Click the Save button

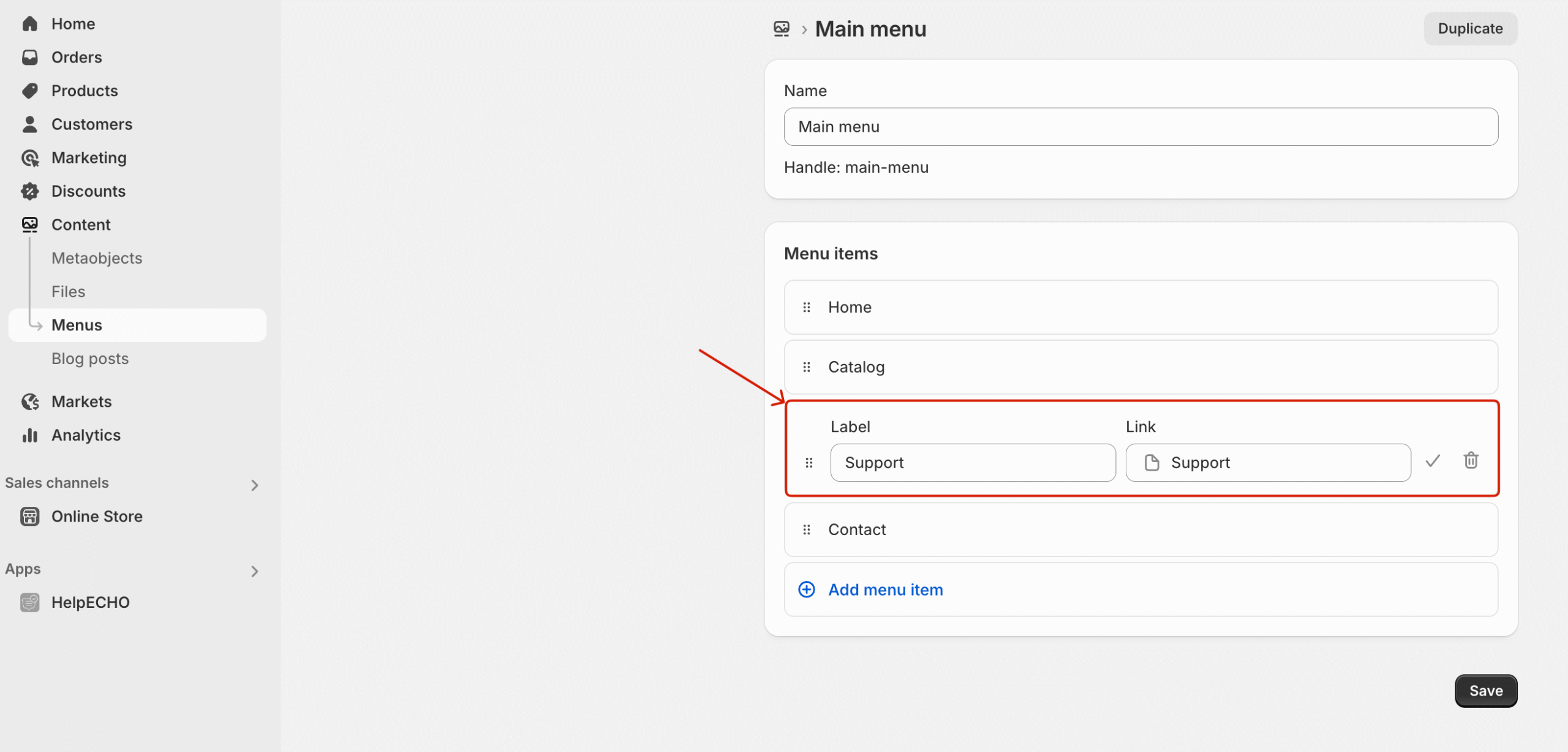point(1485,691)
